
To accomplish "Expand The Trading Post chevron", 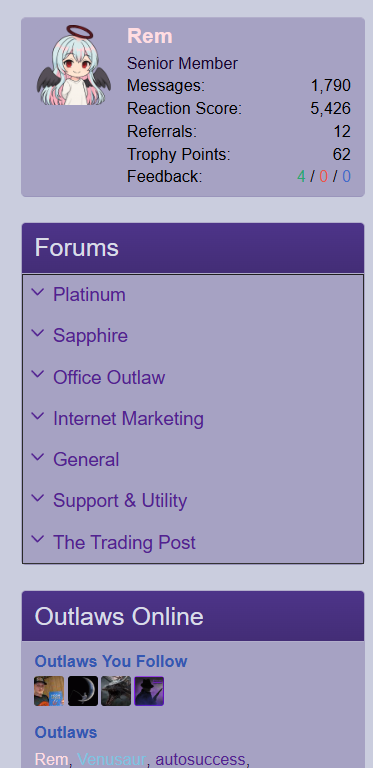I will tap(38, 540).
